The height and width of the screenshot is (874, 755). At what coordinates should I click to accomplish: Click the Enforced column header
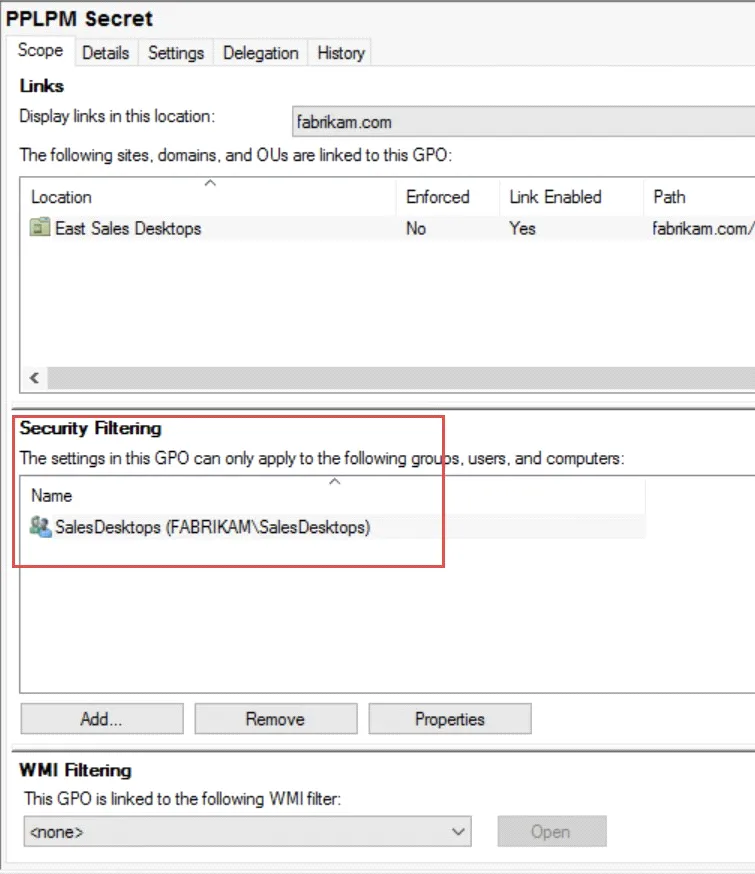tap(437, 197)
